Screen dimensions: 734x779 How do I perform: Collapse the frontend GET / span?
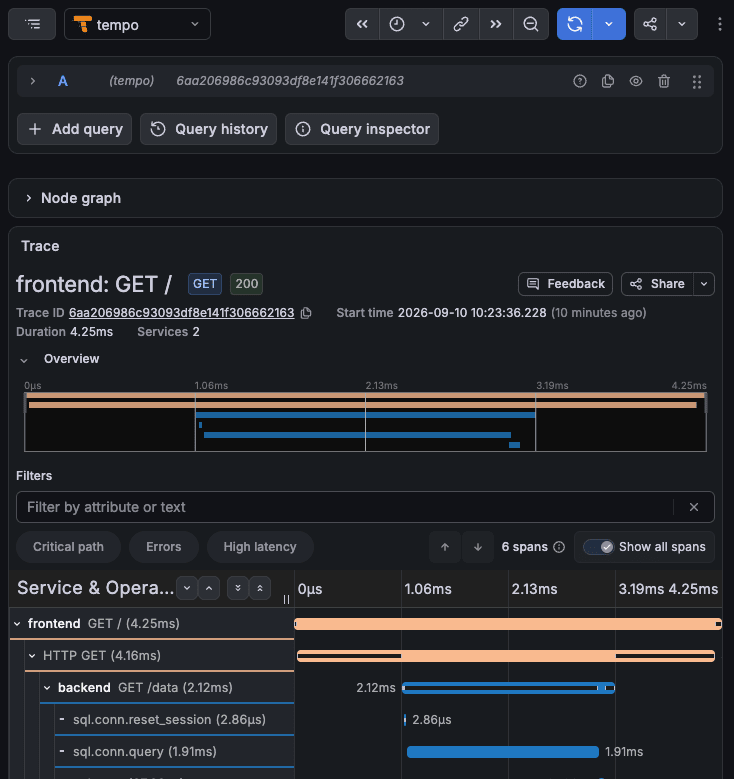click(x=17, y=623)
